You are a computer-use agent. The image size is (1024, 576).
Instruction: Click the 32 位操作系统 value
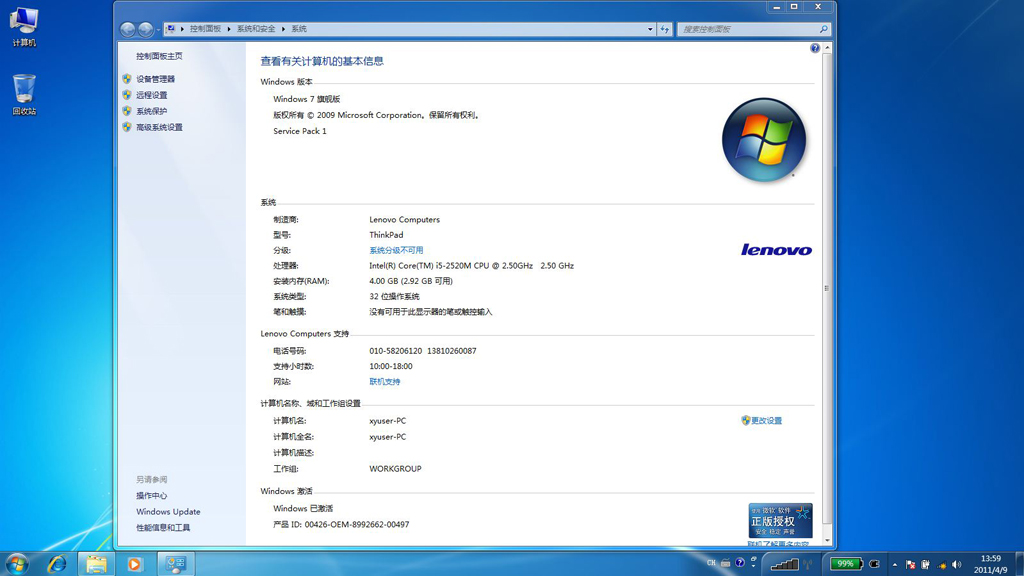(x=394, y=296)
